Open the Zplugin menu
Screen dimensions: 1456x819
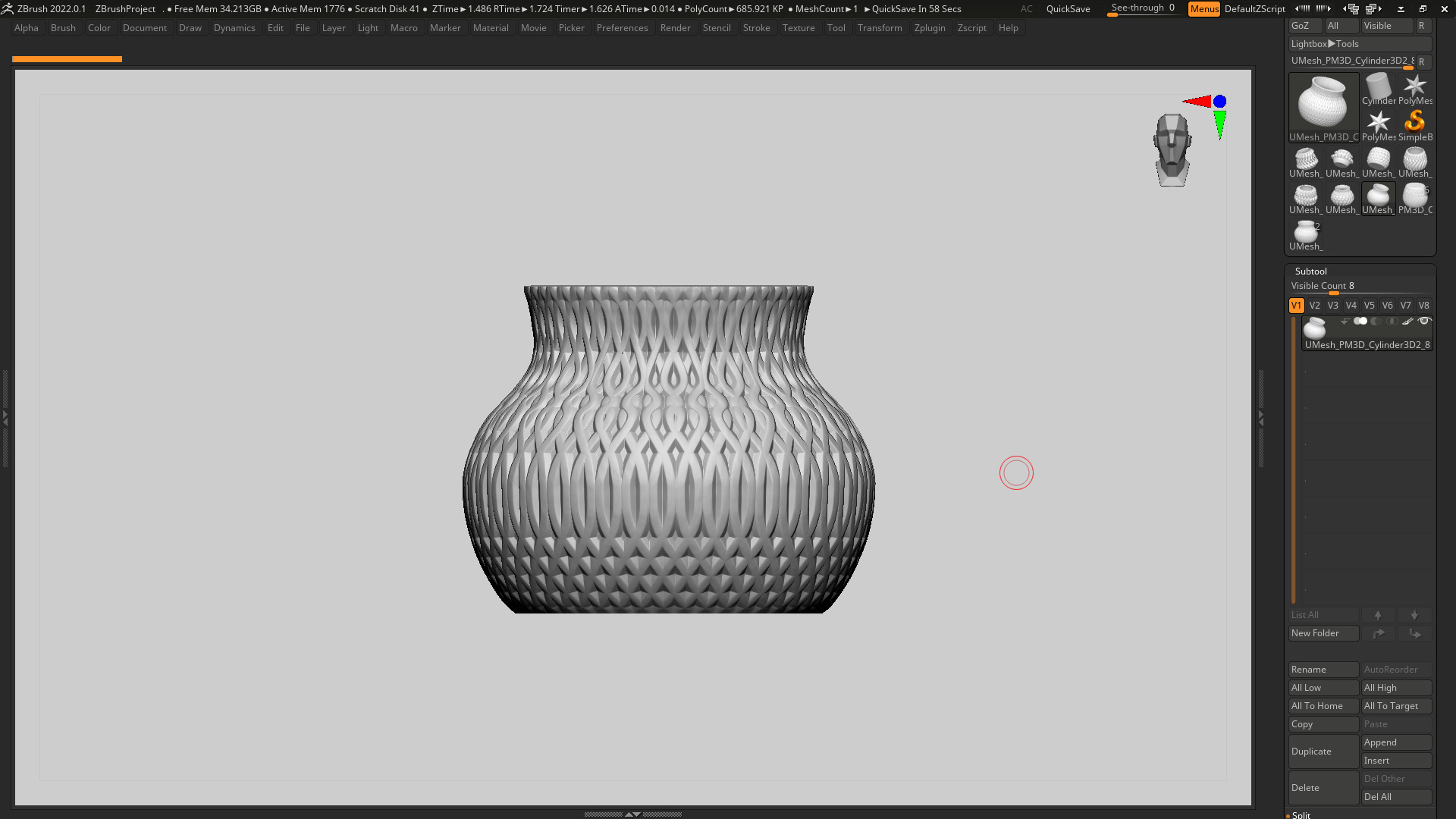click(930, 28)
